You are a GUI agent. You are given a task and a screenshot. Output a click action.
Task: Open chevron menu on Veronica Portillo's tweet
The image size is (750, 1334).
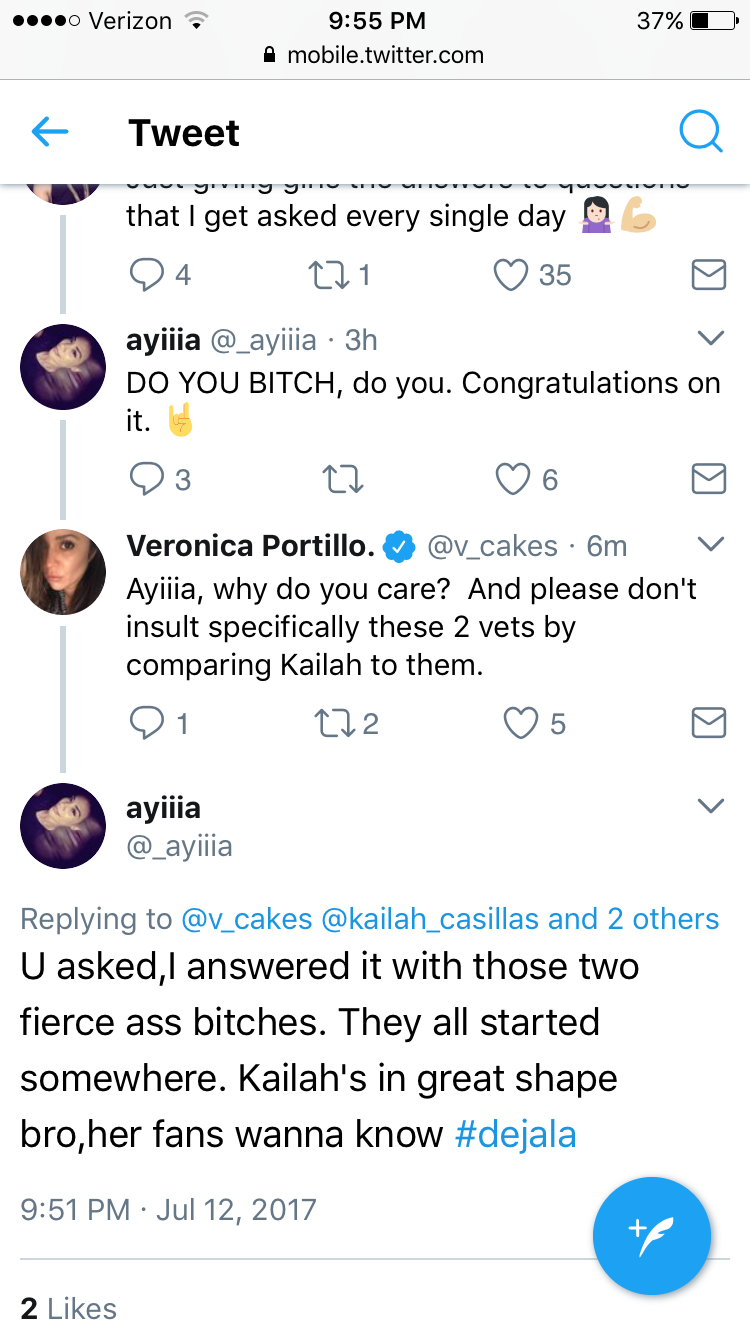(x=710, y=545)
